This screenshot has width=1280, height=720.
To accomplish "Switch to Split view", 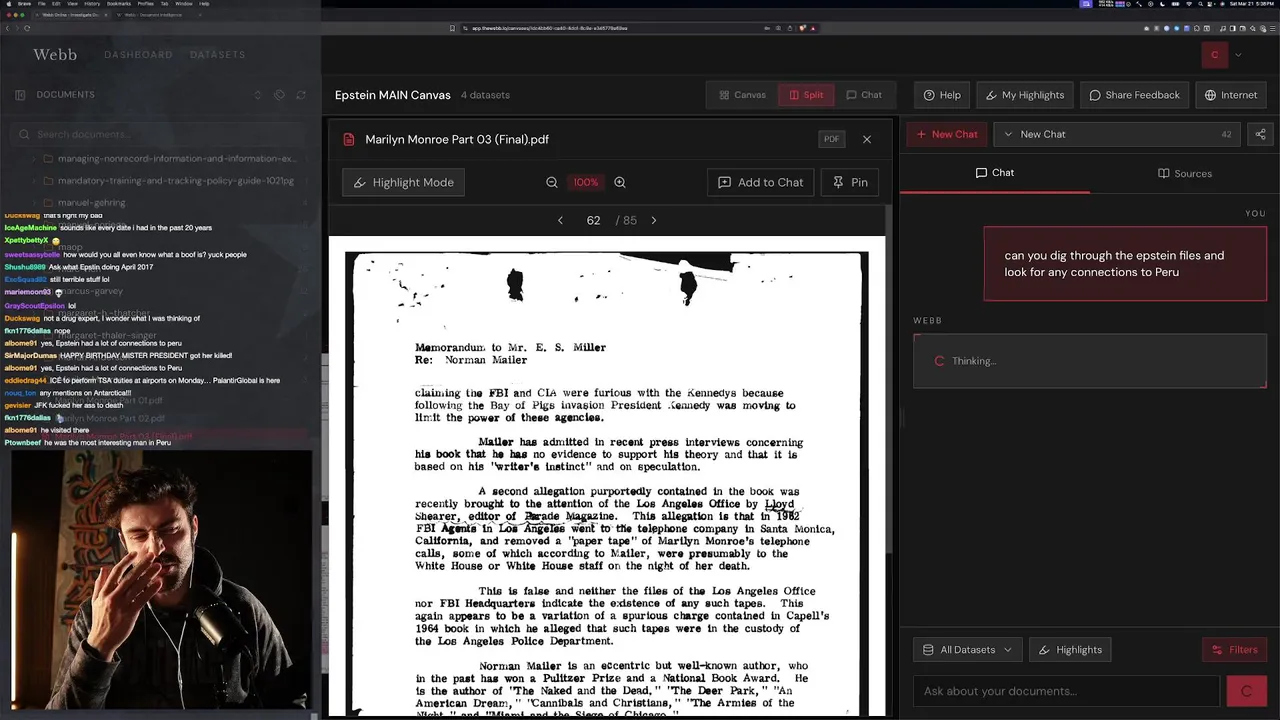I will pyautogui.click(x=806, y=95).
